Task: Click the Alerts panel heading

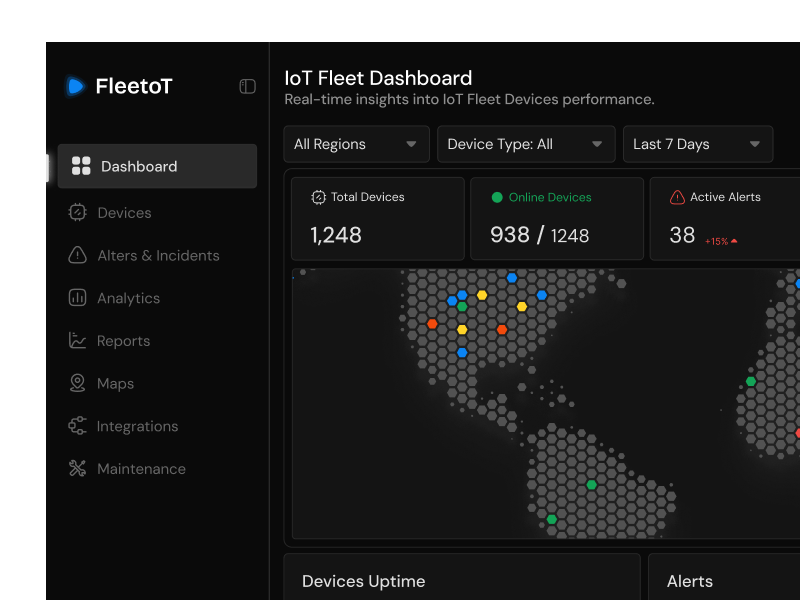Action: [690, 581]
